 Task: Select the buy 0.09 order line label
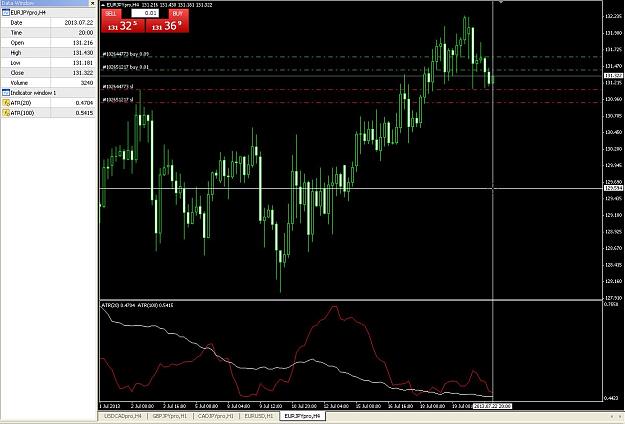(126, 54)
